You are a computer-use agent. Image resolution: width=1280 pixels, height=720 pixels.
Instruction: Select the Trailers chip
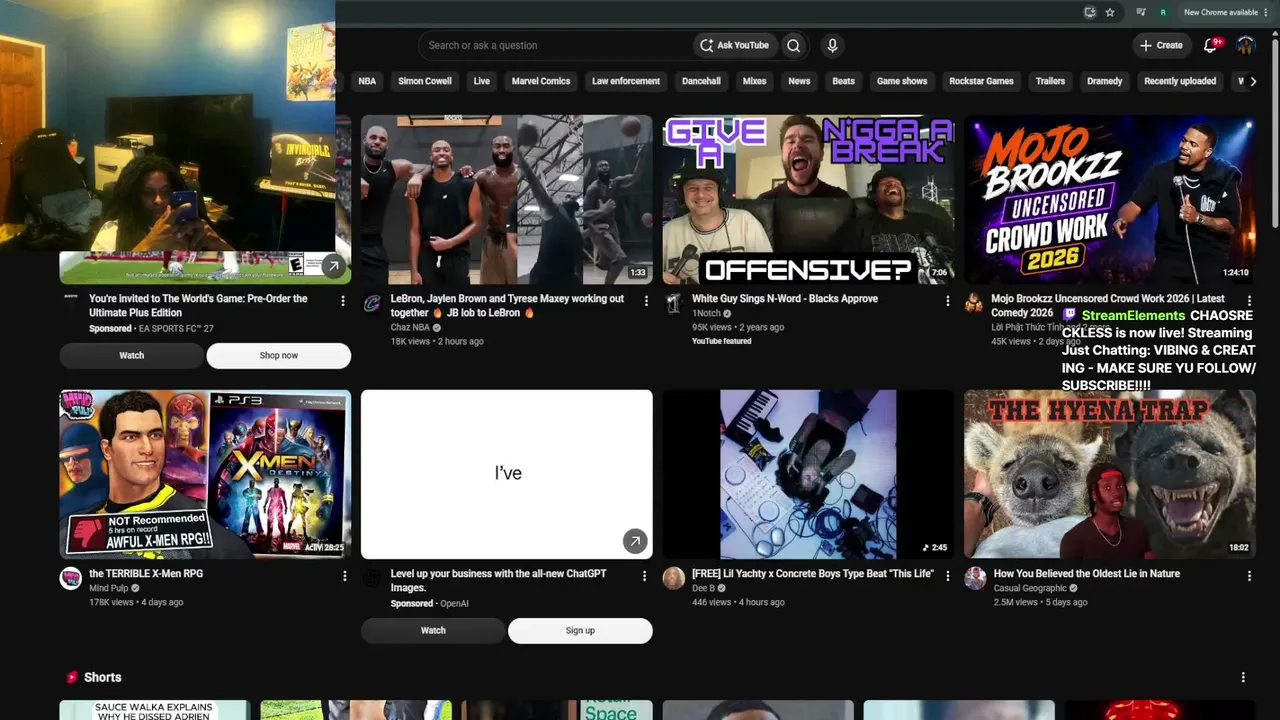1050,81
